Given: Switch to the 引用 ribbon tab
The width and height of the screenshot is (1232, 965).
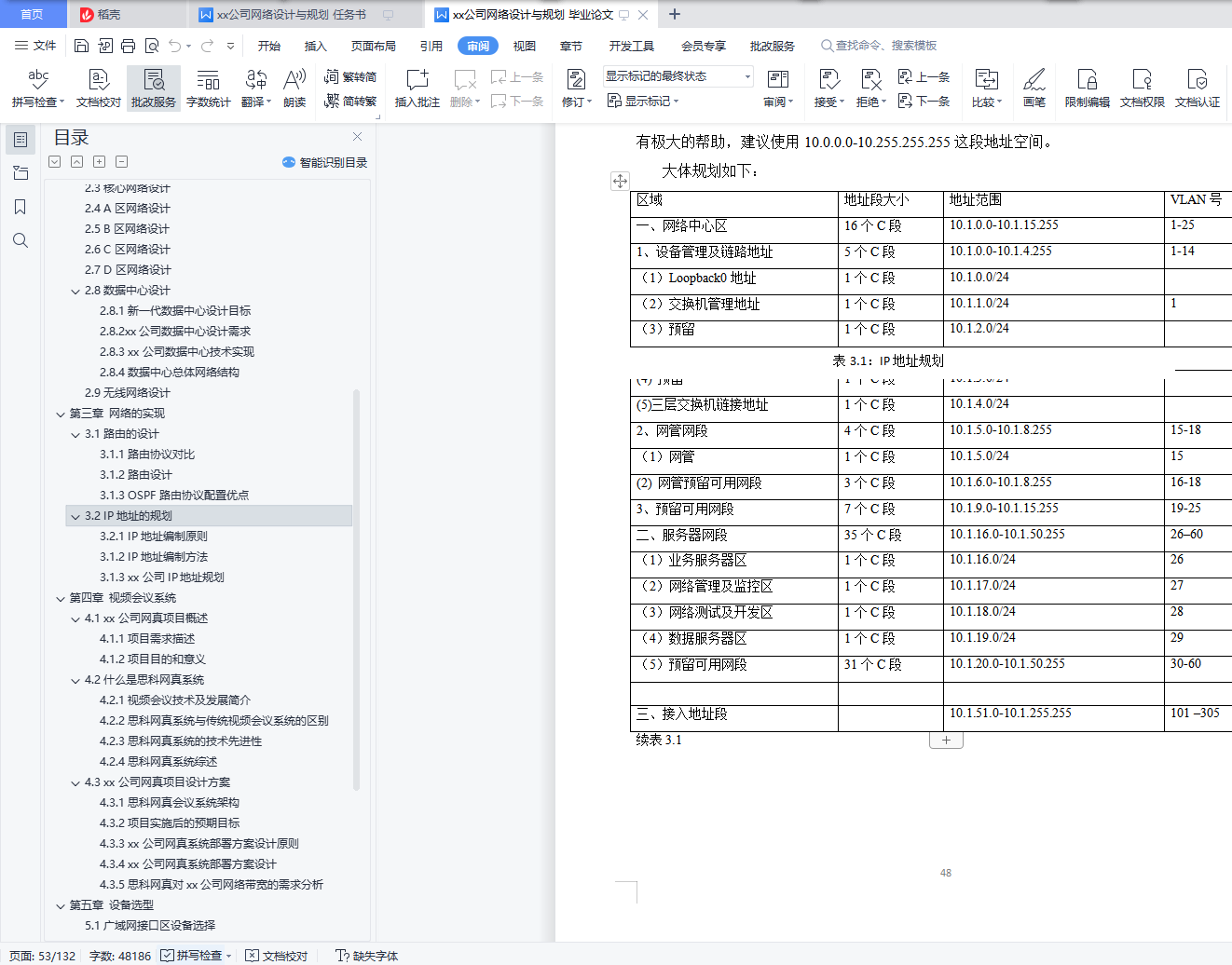Looking at the screenshot, I should tap(431, 46).
